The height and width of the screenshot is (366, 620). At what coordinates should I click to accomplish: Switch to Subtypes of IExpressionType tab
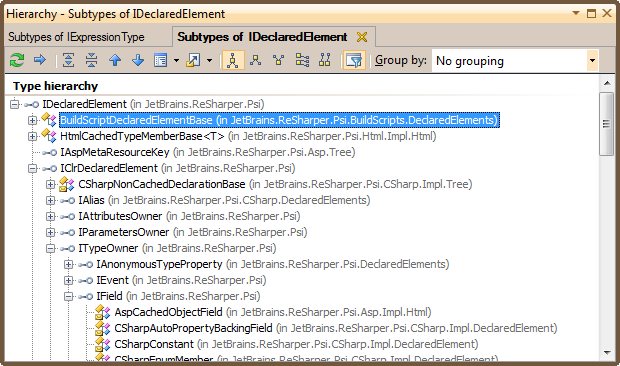(x=76, y=37)
